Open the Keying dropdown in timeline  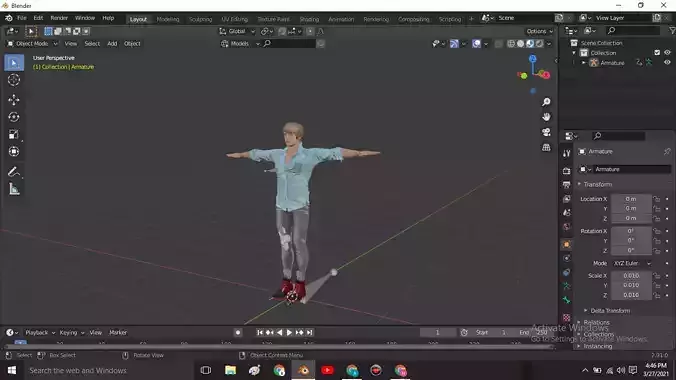71,333
